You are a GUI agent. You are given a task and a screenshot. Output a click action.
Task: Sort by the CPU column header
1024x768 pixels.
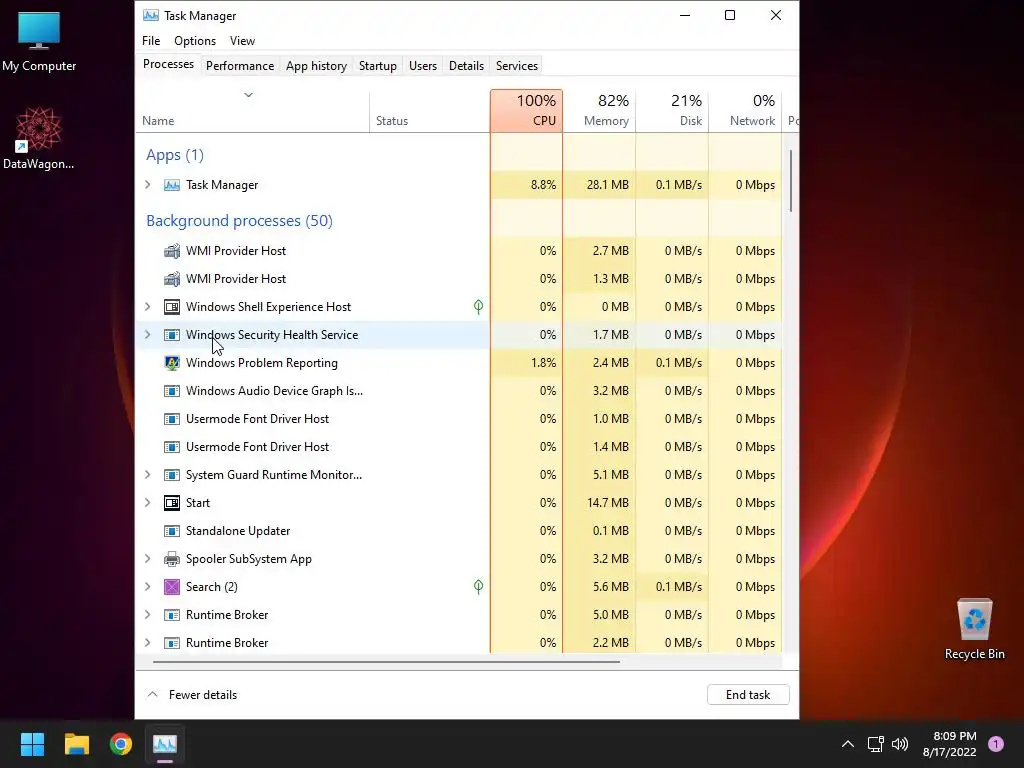(x=526, y=110)
